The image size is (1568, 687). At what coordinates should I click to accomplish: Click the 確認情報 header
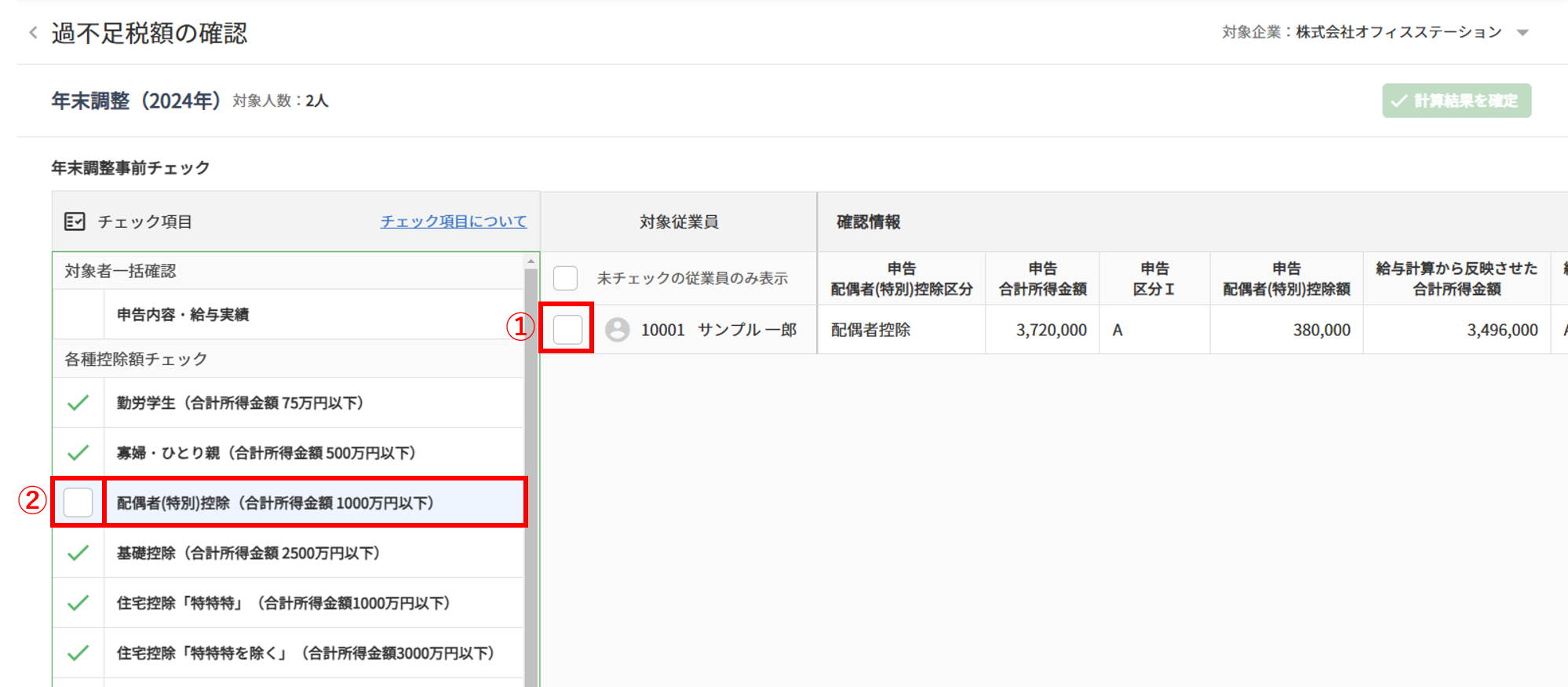[x=868, y=222]
